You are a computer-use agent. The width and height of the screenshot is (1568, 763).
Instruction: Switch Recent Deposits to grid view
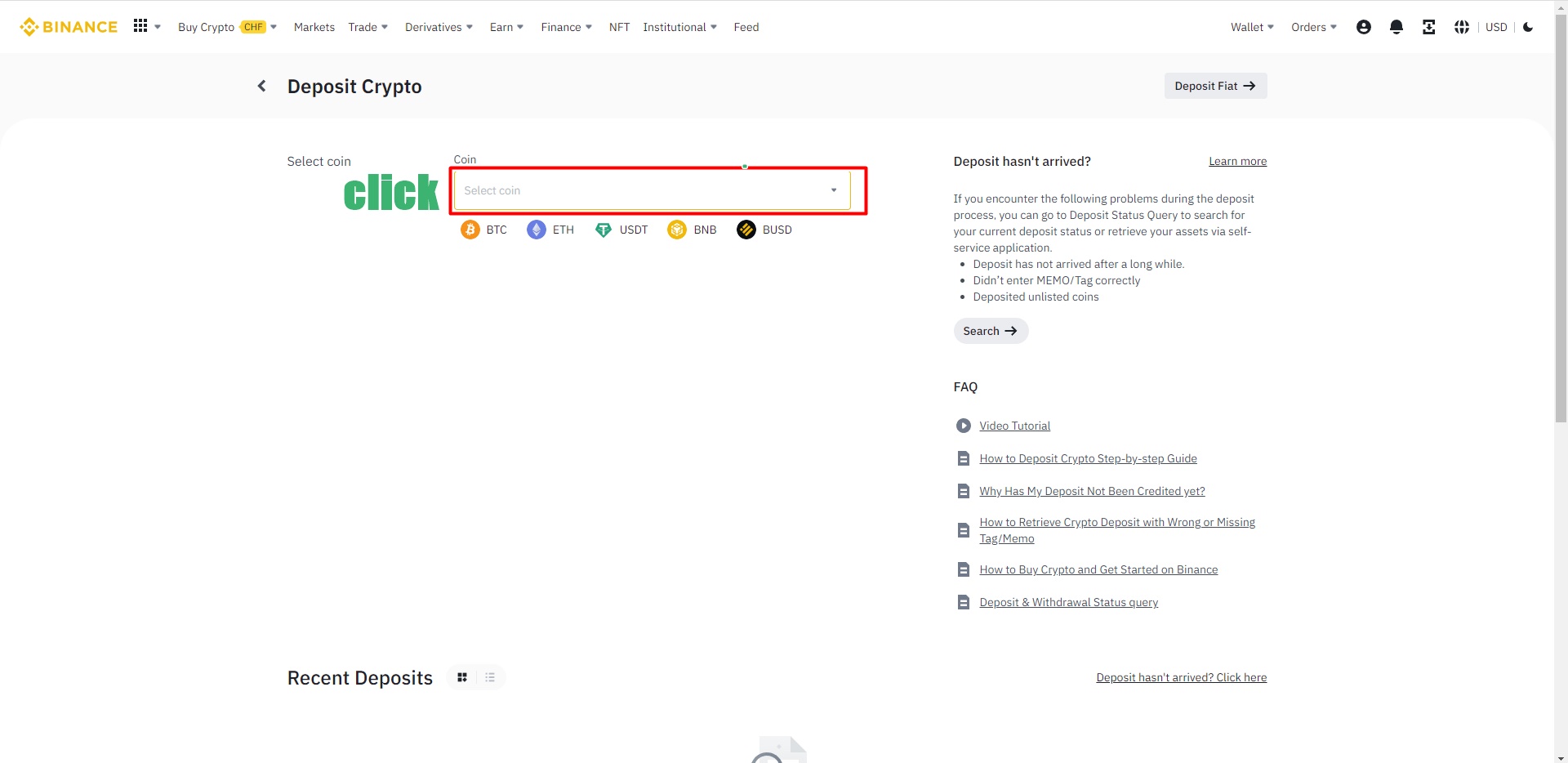(462, 677)
